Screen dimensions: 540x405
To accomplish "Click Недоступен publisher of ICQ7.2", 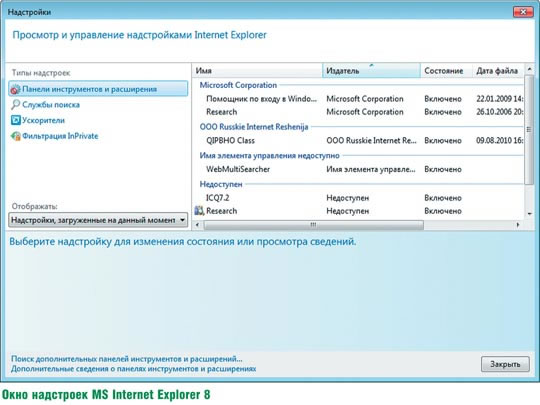I will [347, 198].
